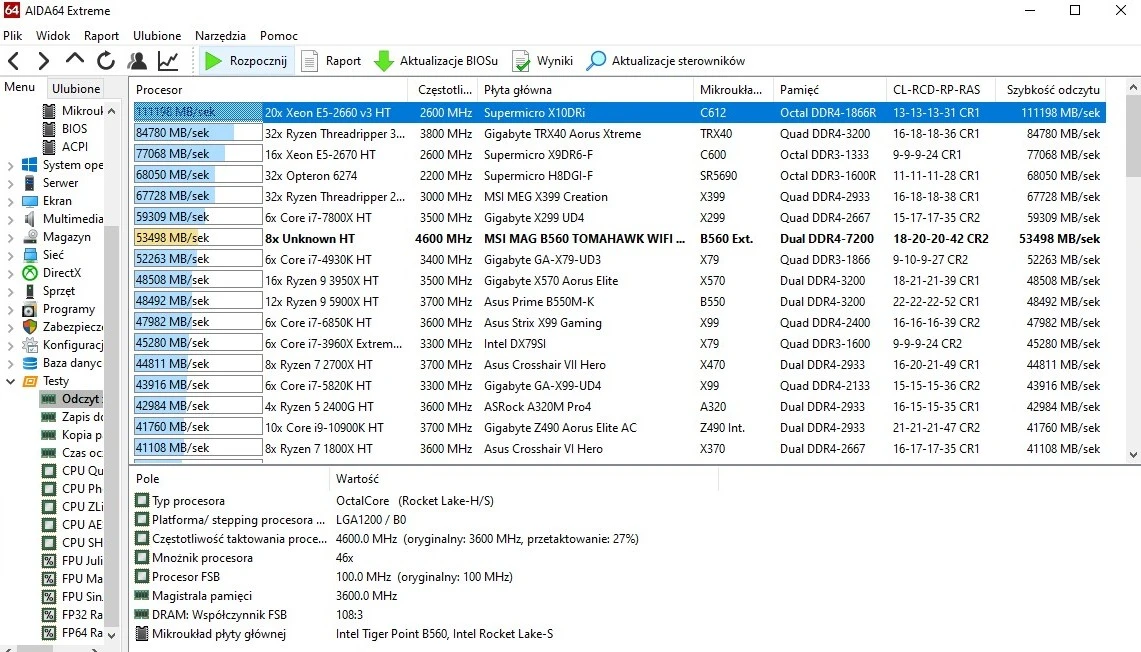
Task: Open the Raport toolbar item
Action: [x=332, y=61]
